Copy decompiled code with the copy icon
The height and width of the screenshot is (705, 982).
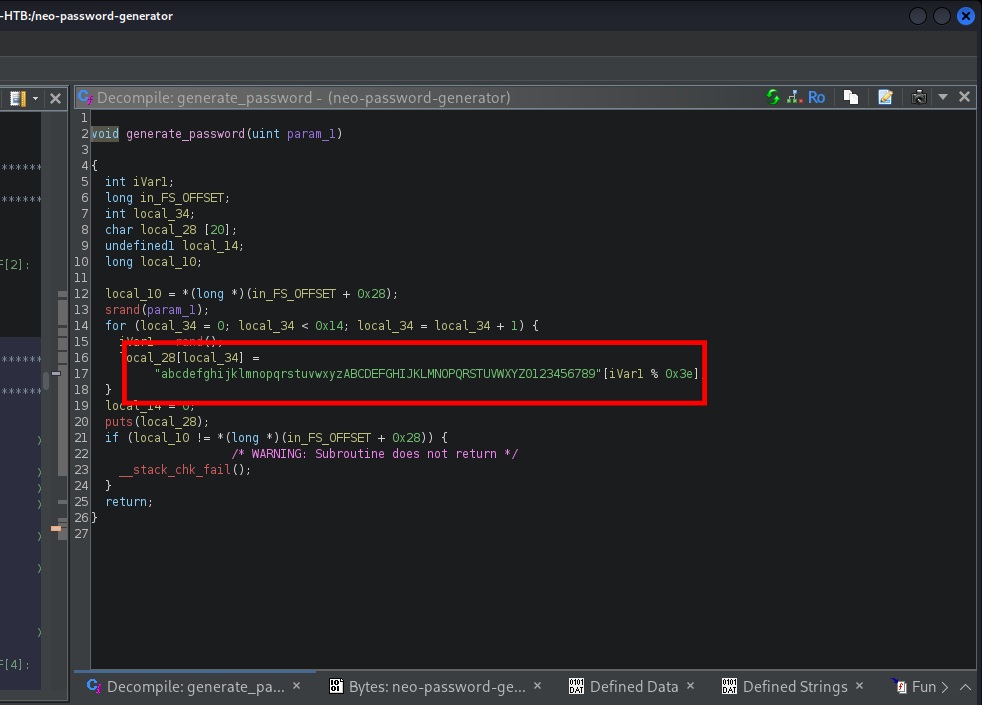850,97
